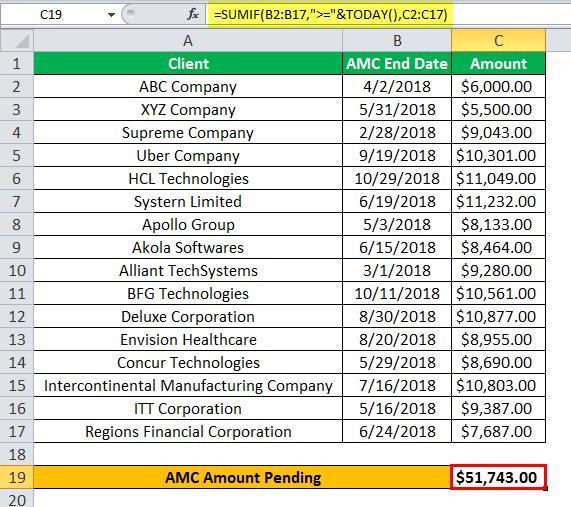The width and height of the screenshot is (571, 507).
Task: Select the Concur Technologies cell
Action: coord(188,362)
